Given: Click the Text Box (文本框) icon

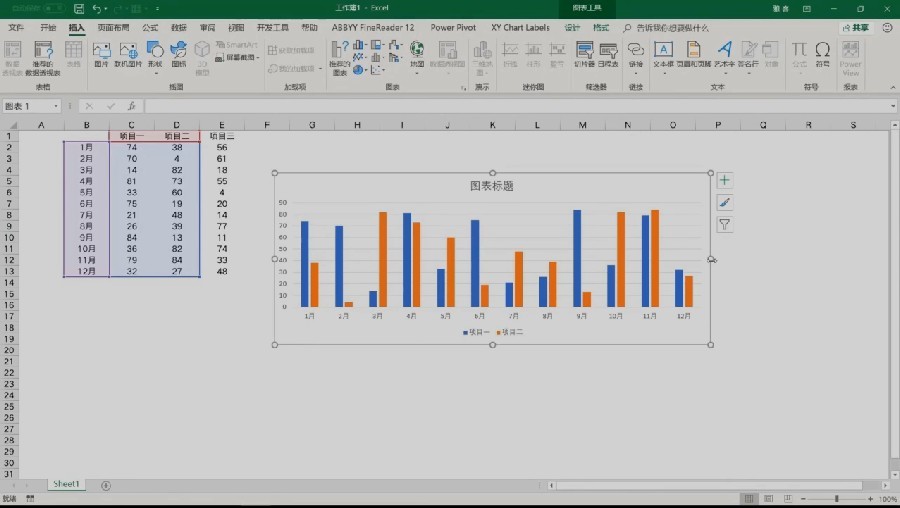Looking at the screenshot, I should [664, 55].
